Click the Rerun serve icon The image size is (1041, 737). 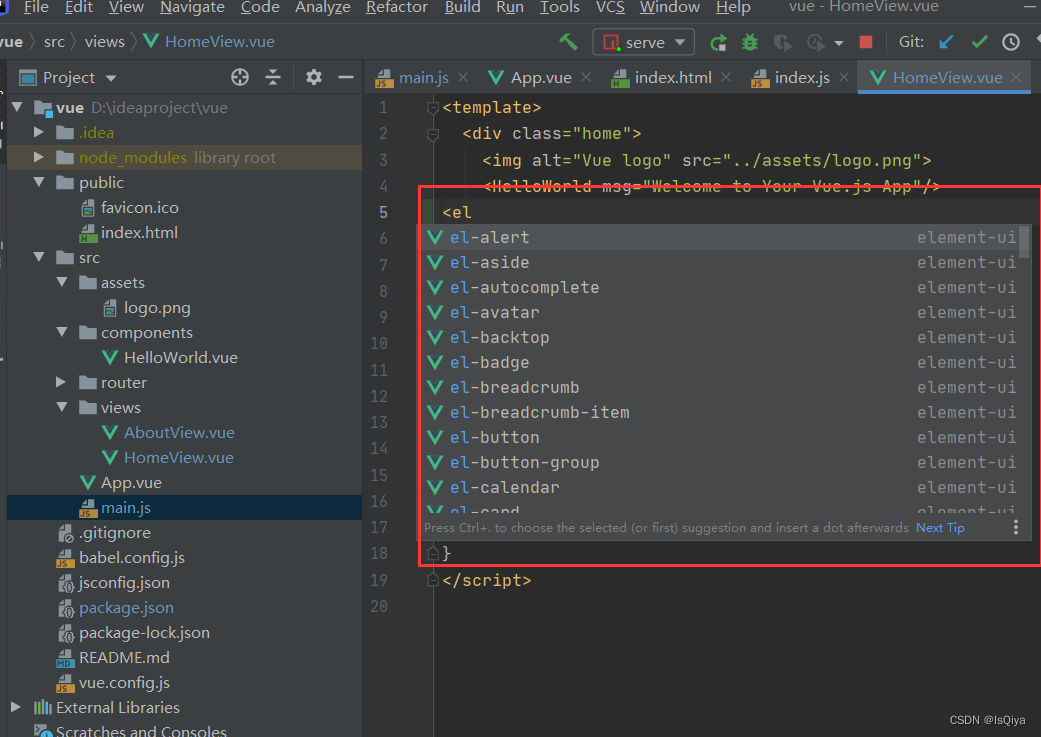point(718,42)
